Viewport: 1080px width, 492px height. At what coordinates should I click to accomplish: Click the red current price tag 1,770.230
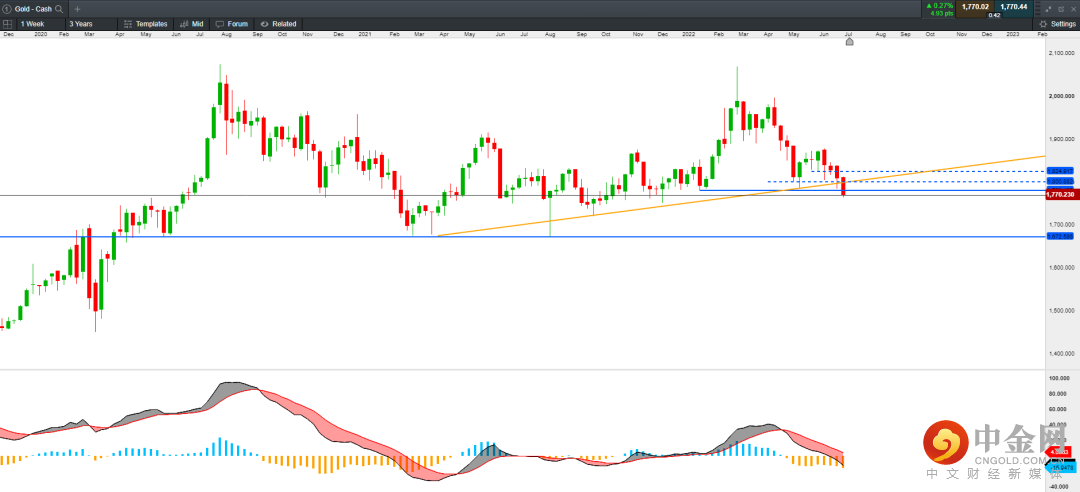point(1060,195)
